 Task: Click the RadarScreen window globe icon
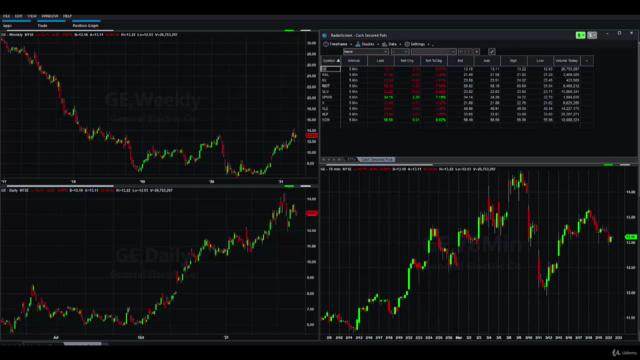coord(325,36)
